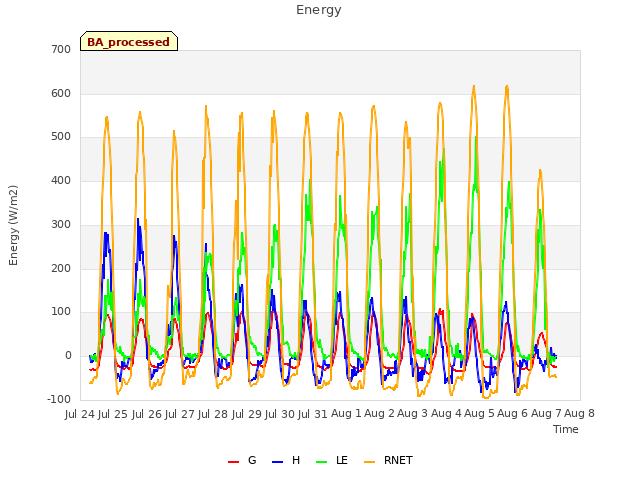Select the H legend label
The width and height of the screenshot is (640, 480).
coord(296,460)
